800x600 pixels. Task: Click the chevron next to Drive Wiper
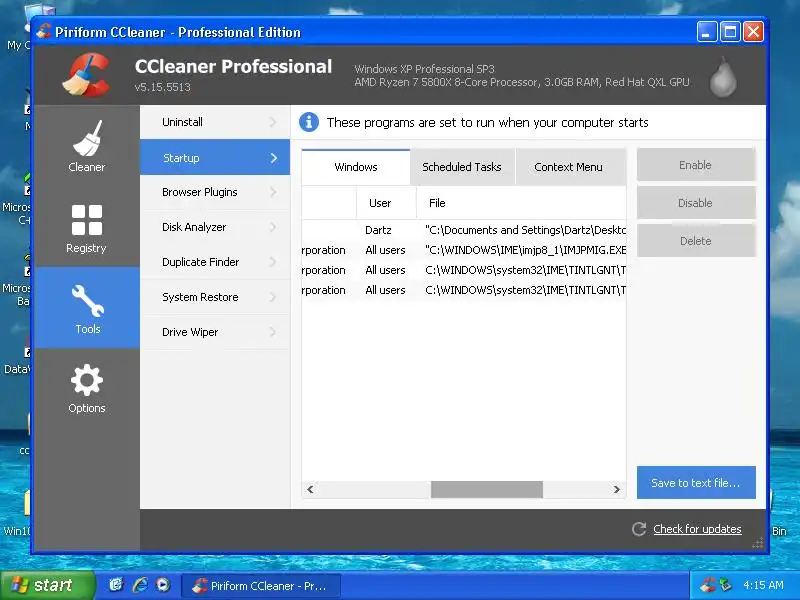[x=273, y=332]
